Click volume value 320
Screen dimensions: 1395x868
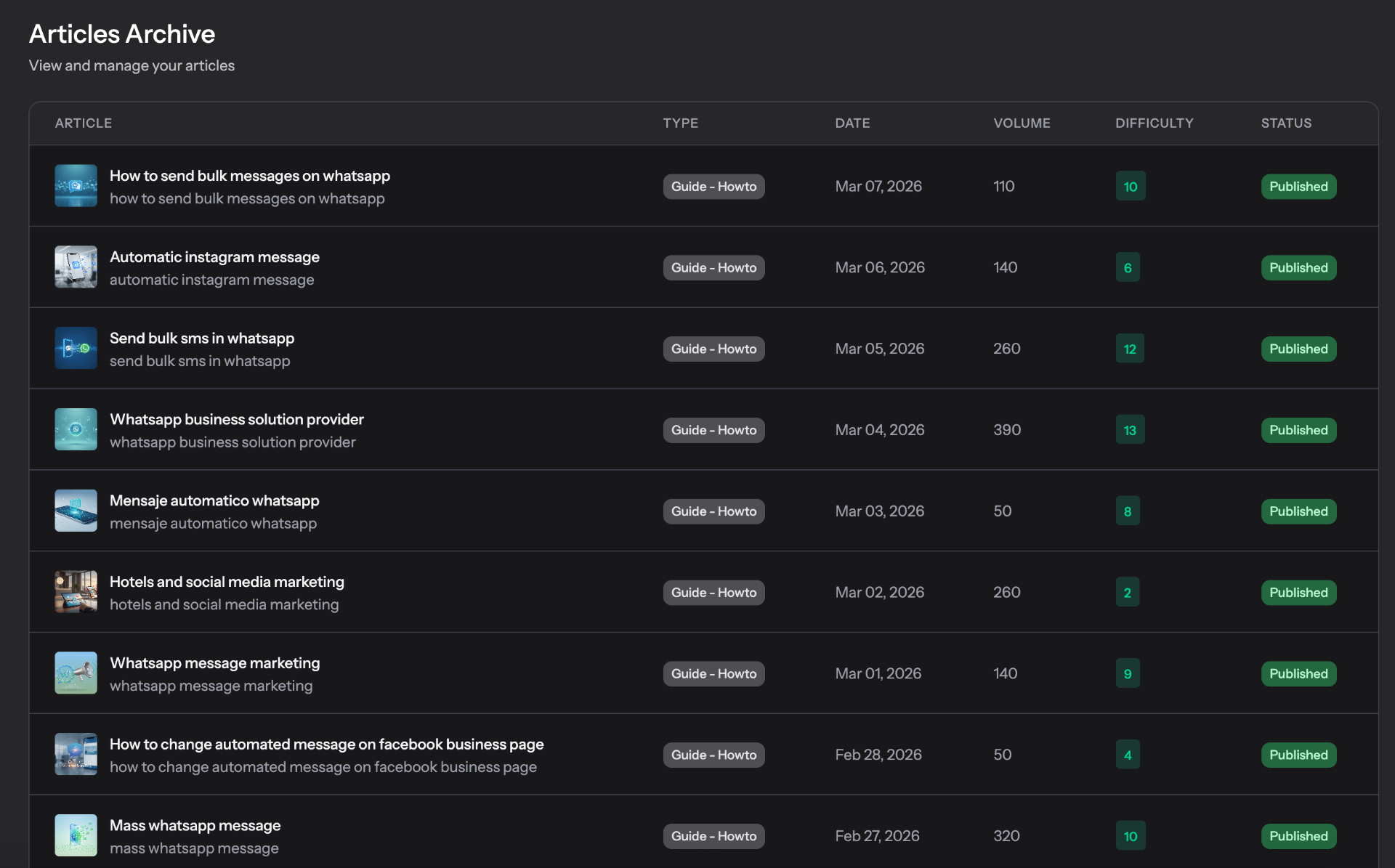[1006, 836]
